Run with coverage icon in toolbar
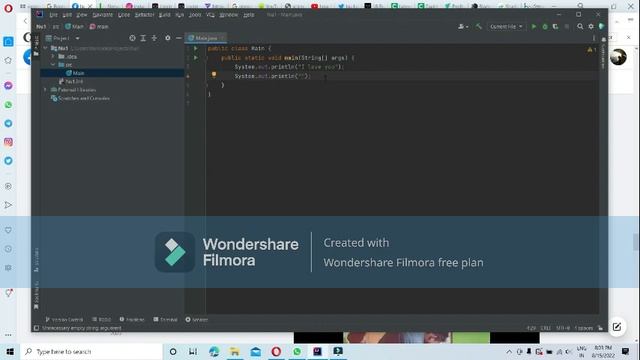 556,27
